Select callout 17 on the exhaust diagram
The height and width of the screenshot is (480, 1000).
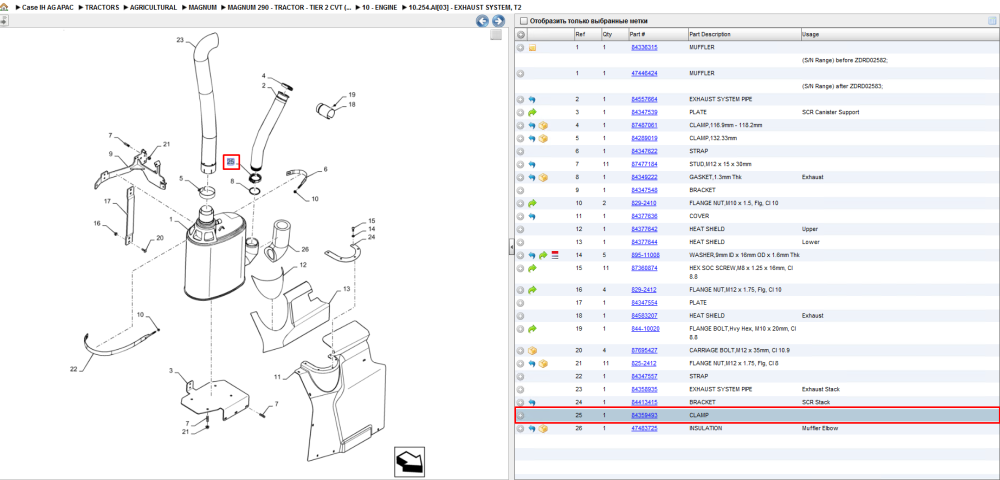108,201
